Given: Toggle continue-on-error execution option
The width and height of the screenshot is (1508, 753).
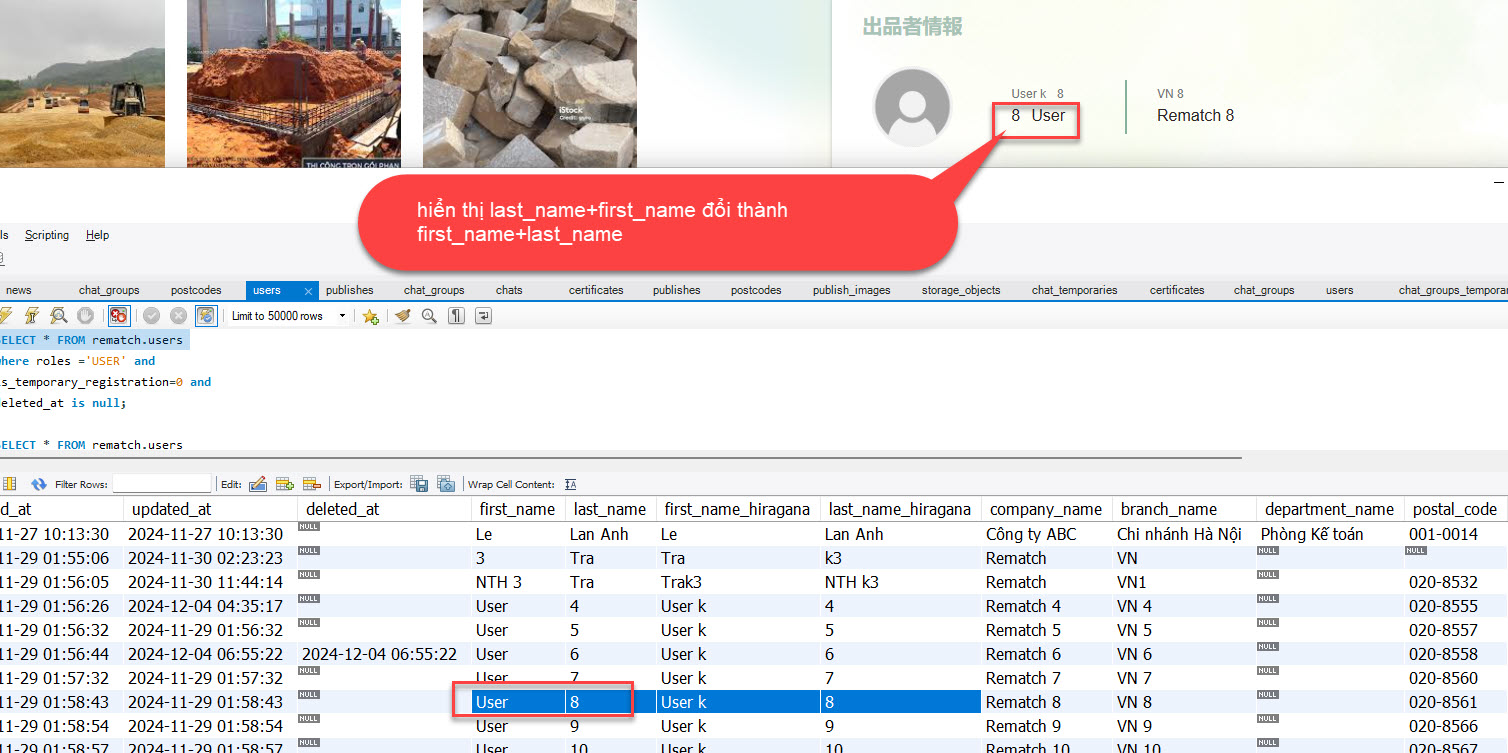Looking at the screenshot, I should [119, 316].
